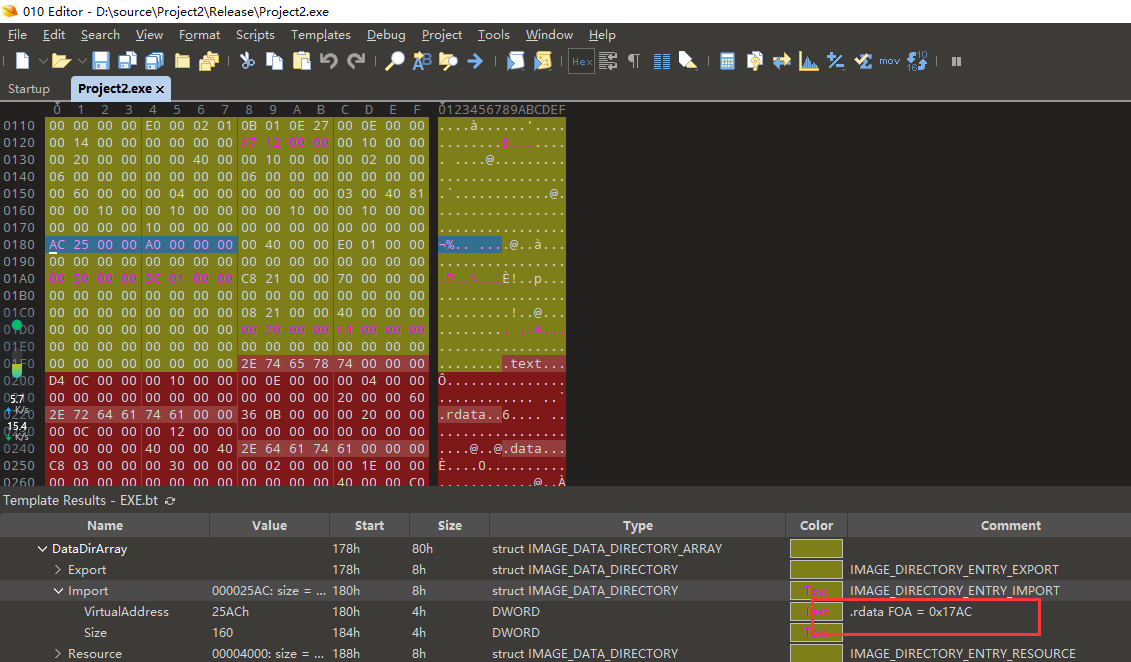Click the Color swatch for DataDirArray row
The image size is (1131, 662).
pos(816,549)
